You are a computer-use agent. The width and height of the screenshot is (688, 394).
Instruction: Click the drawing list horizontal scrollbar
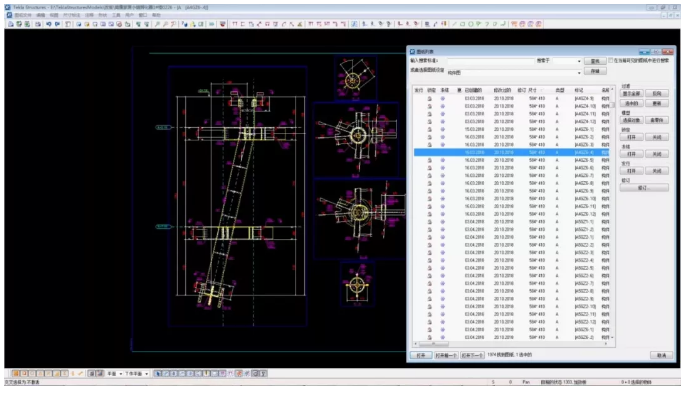[x=511, y=344]
